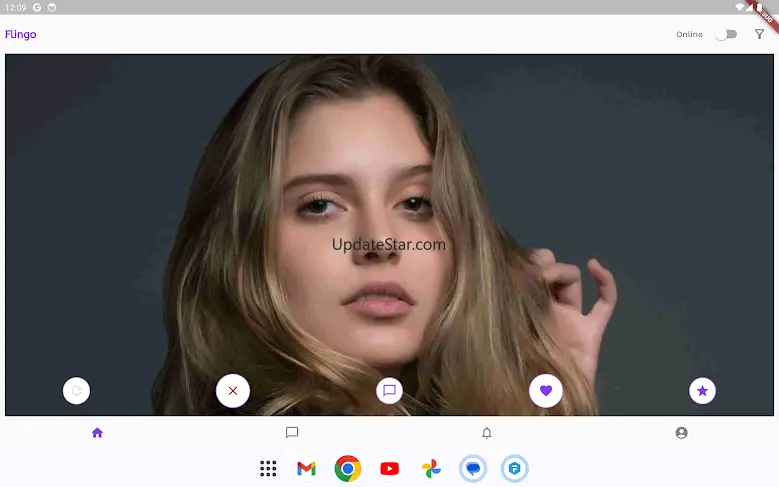
Task: Go to the Home tab
Action: click(x=97, y=433)
